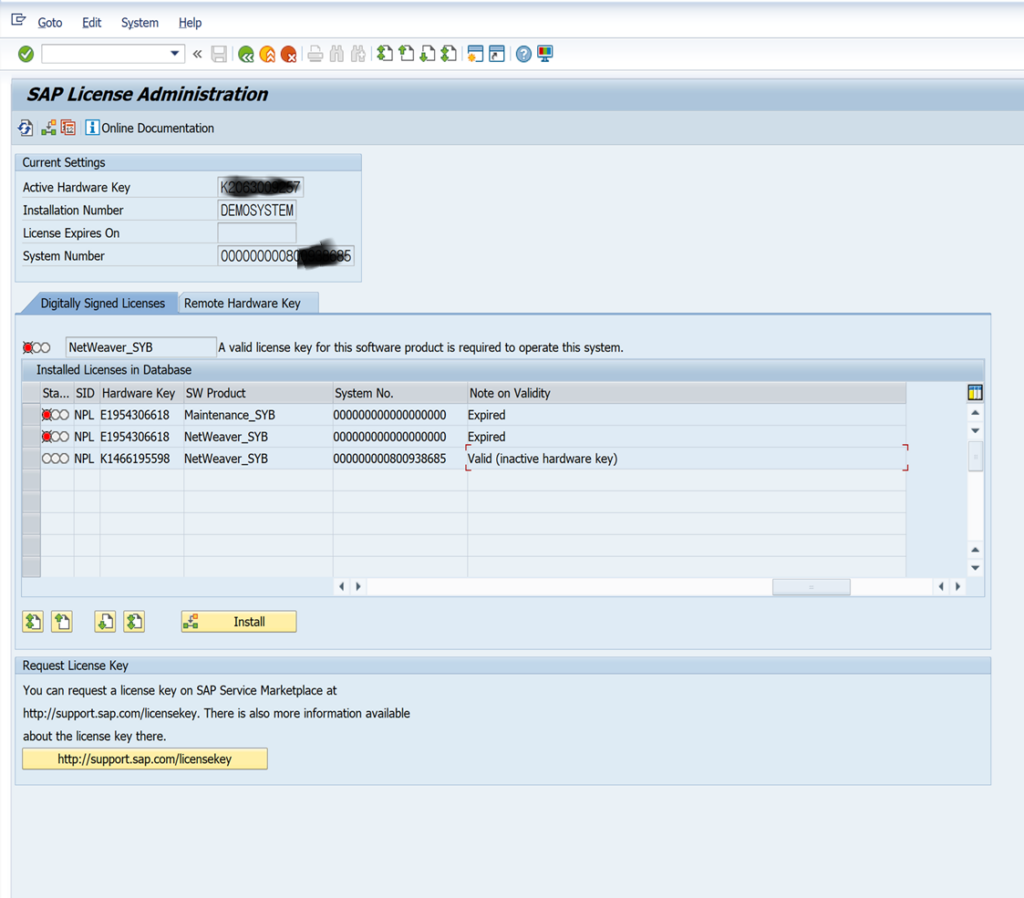Click the delete license icon in application toolbar

[x=69, y=128]
